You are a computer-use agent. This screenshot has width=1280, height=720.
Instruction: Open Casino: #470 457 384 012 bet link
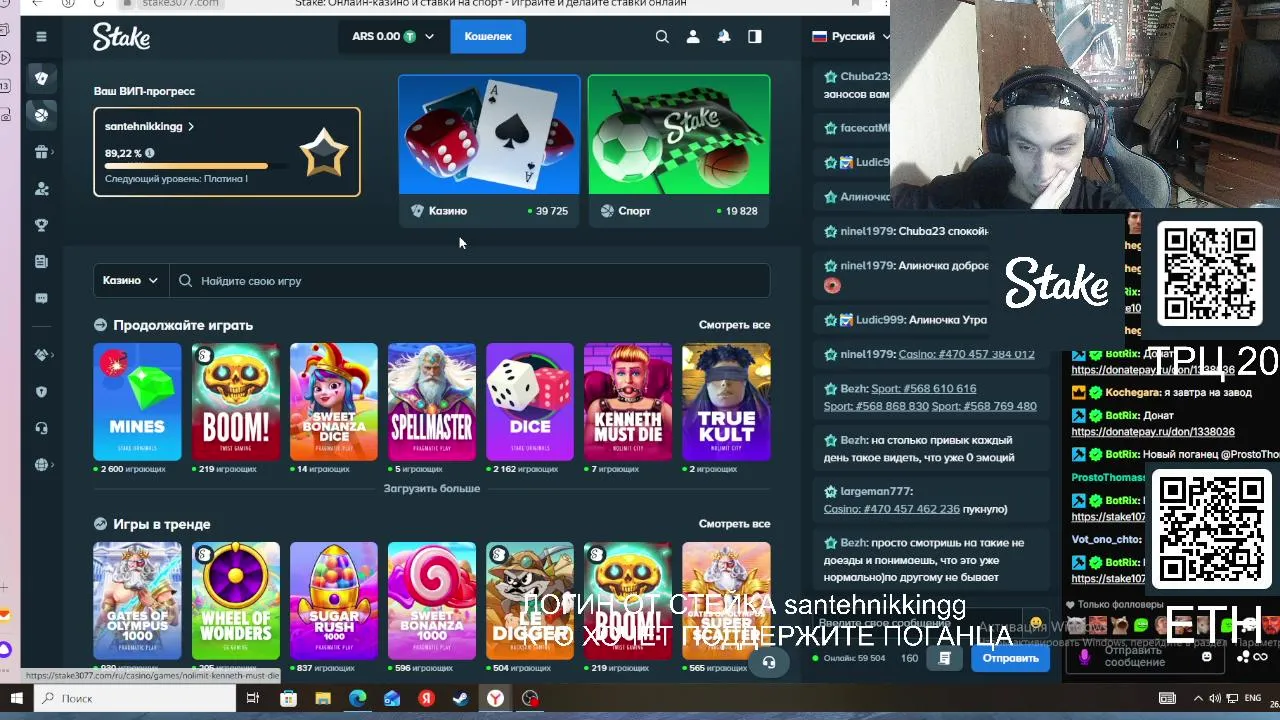(967, 354)
